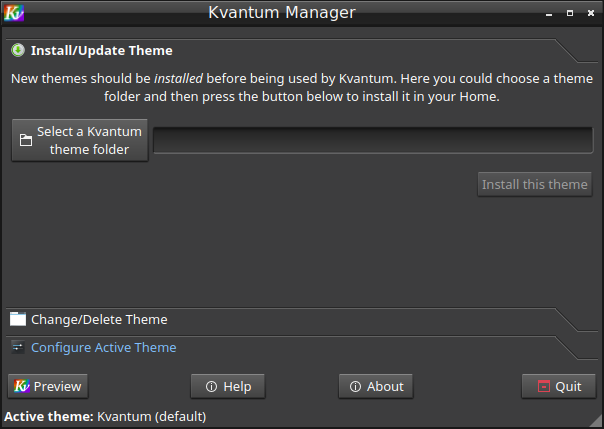Switch to the Change/Delete Theme section
The width and height of the screenshot is (604, 429).
point(99,320)
